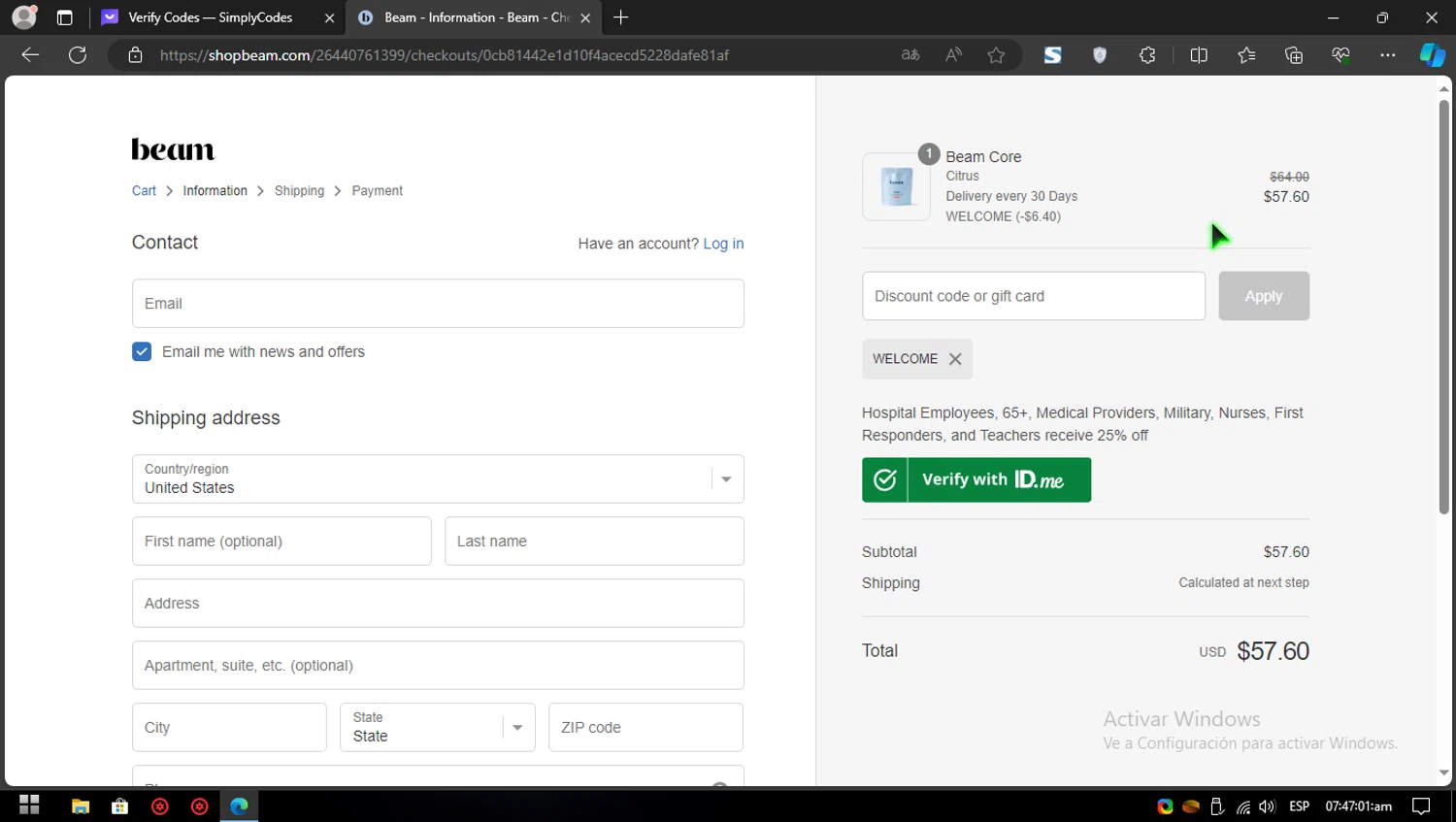
Task: Open Browser essentials heart icon
Action: point(1340,55)
